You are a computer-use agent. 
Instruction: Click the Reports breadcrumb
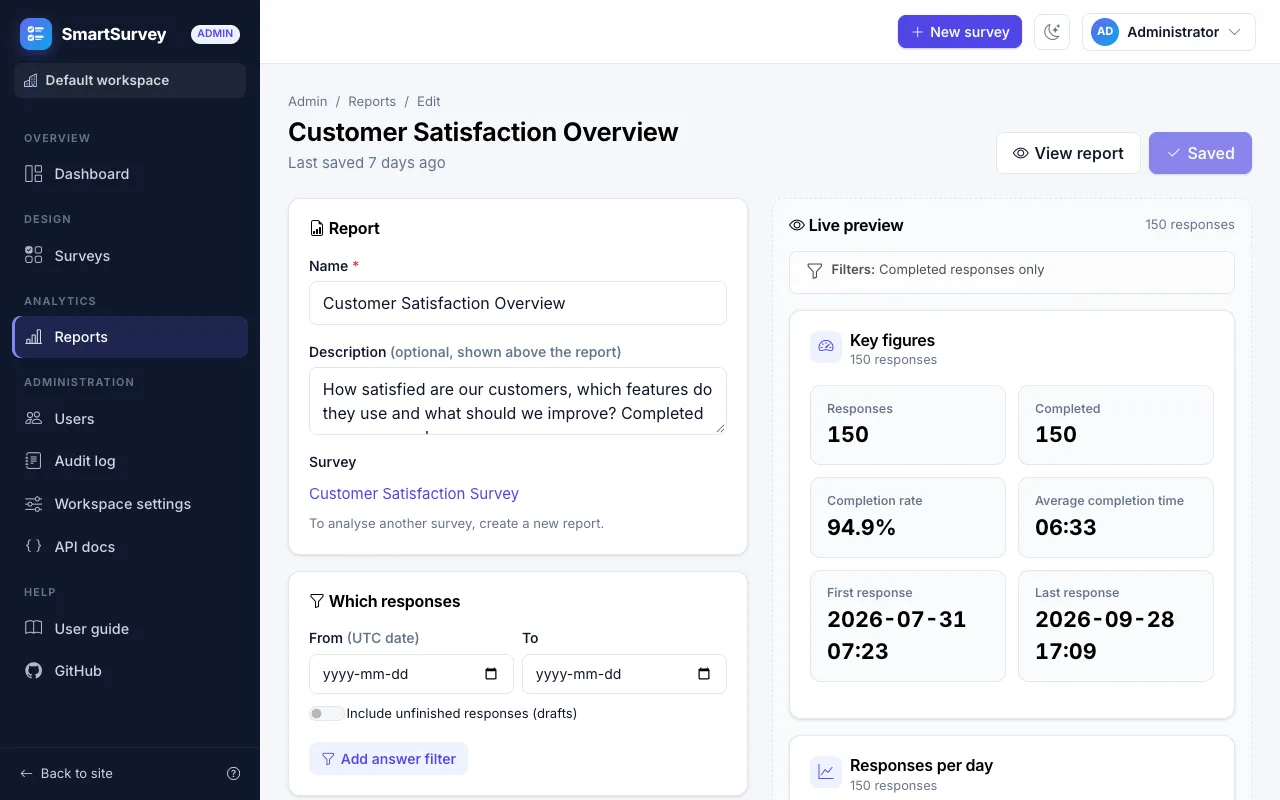[x=372, y=102]
